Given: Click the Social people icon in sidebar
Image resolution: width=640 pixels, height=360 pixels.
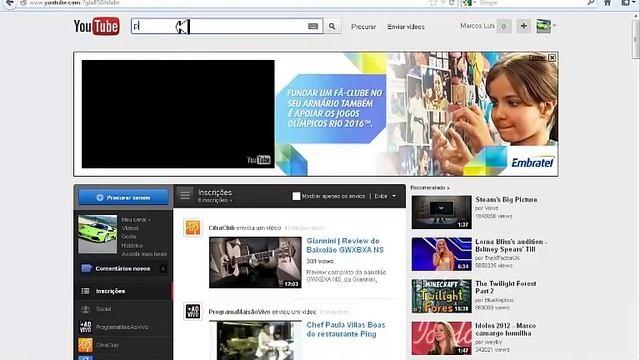Looking at the screenshot, I should (x=86, y=309).
